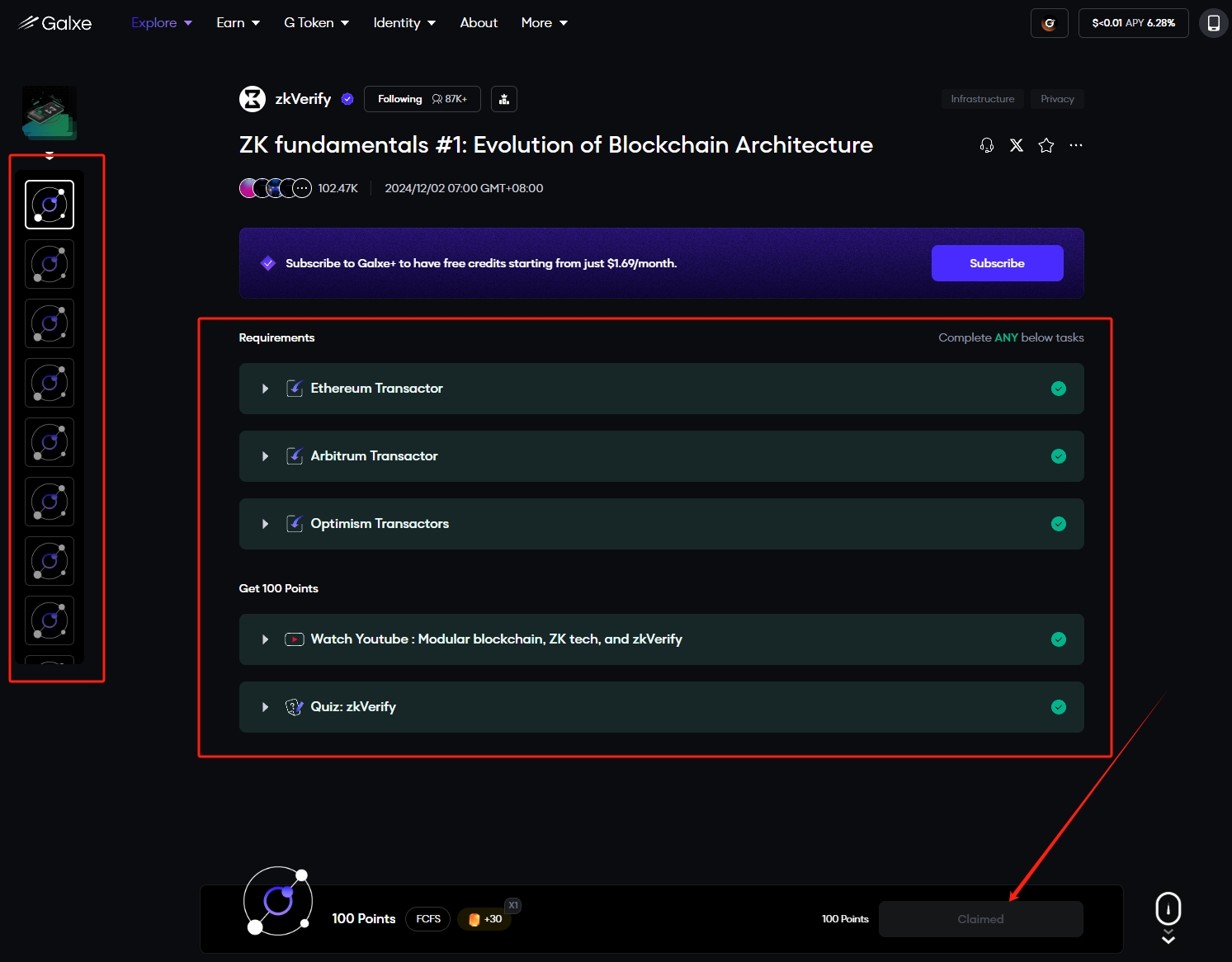The height and width of the screenshot is (962, 1232).
Task: Expand the Arbitrum Transactor task
Action: (x=265, y=456)
